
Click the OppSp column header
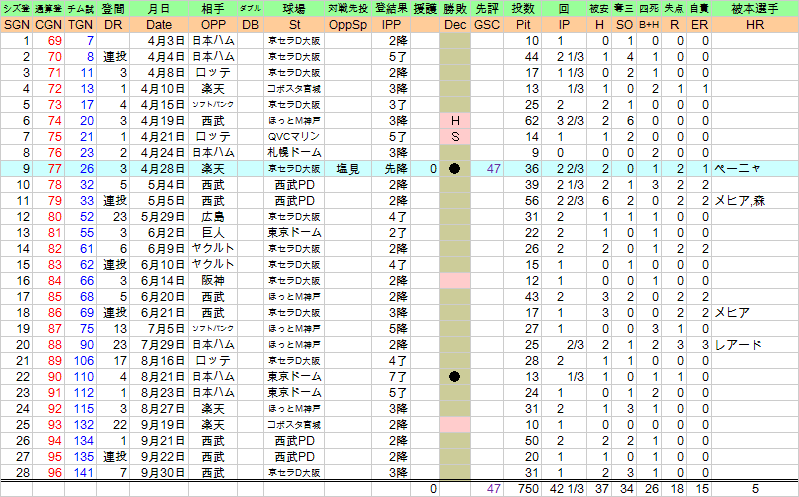tap(348, 25)
